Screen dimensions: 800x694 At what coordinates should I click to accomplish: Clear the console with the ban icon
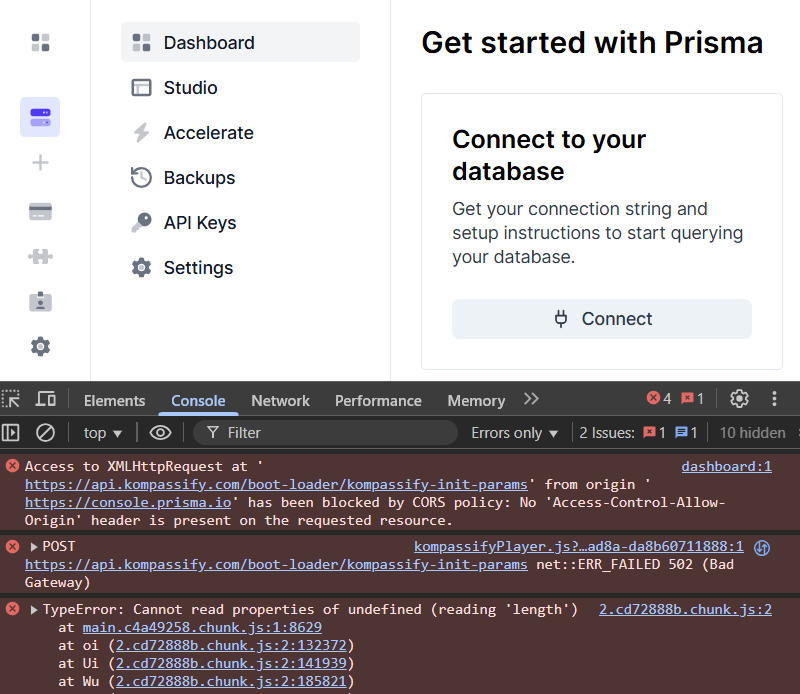coord(45,433)
